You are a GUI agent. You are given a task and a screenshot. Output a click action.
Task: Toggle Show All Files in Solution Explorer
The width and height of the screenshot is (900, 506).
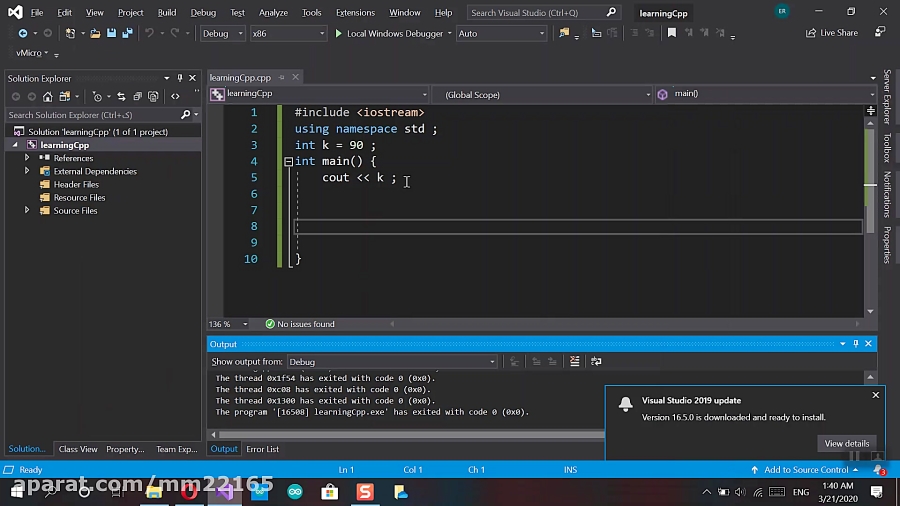point(153,96)
